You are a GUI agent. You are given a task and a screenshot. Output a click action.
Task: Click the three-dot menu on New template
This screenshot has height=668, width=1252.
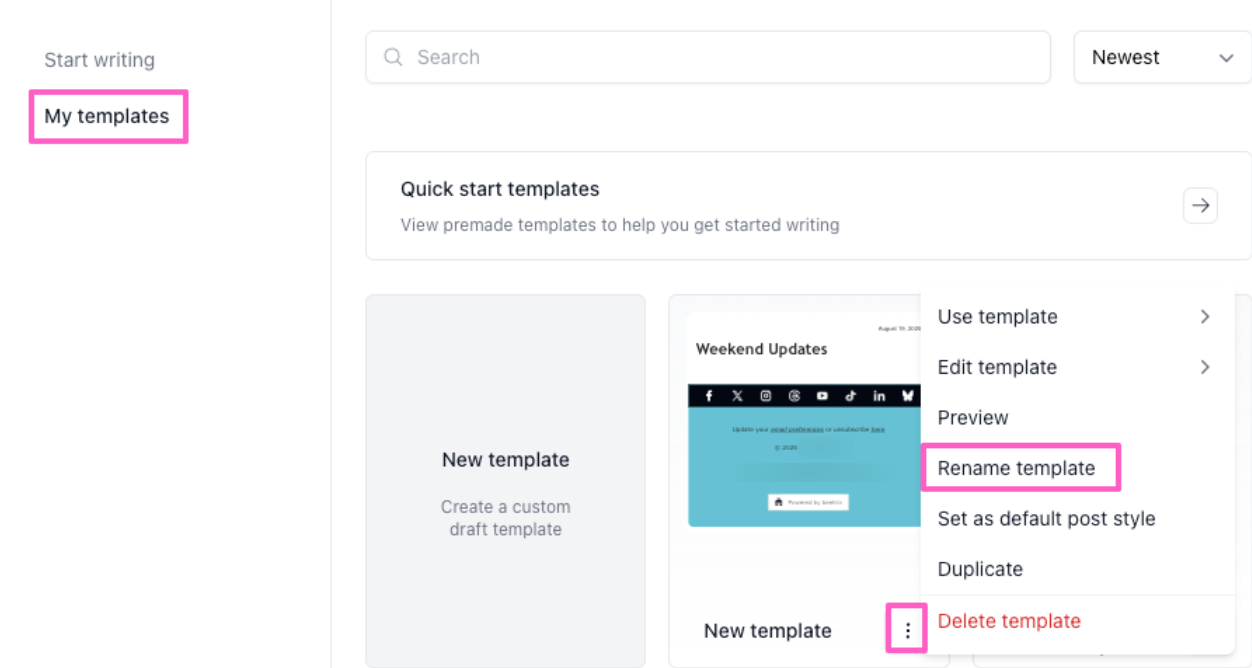point(907,630)
